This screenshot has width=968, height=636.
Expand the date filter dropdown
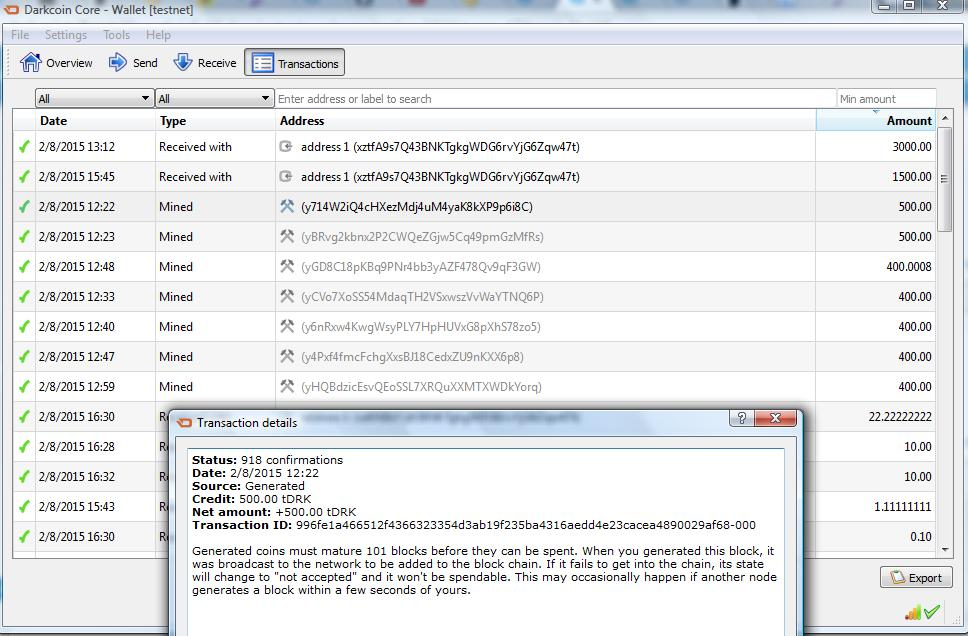(94, 98)
